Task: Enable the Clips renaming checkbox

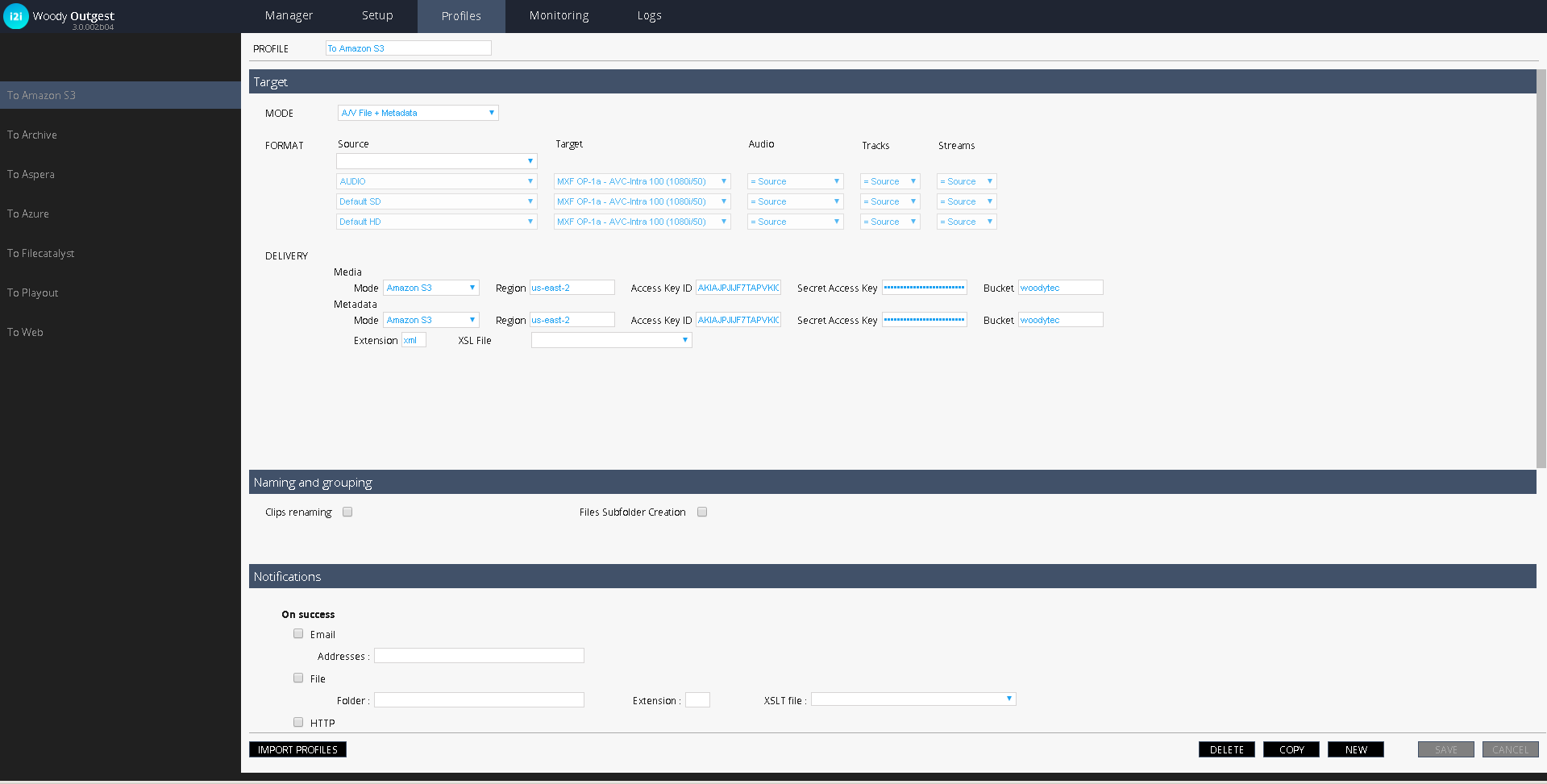Action: (347, 512)
